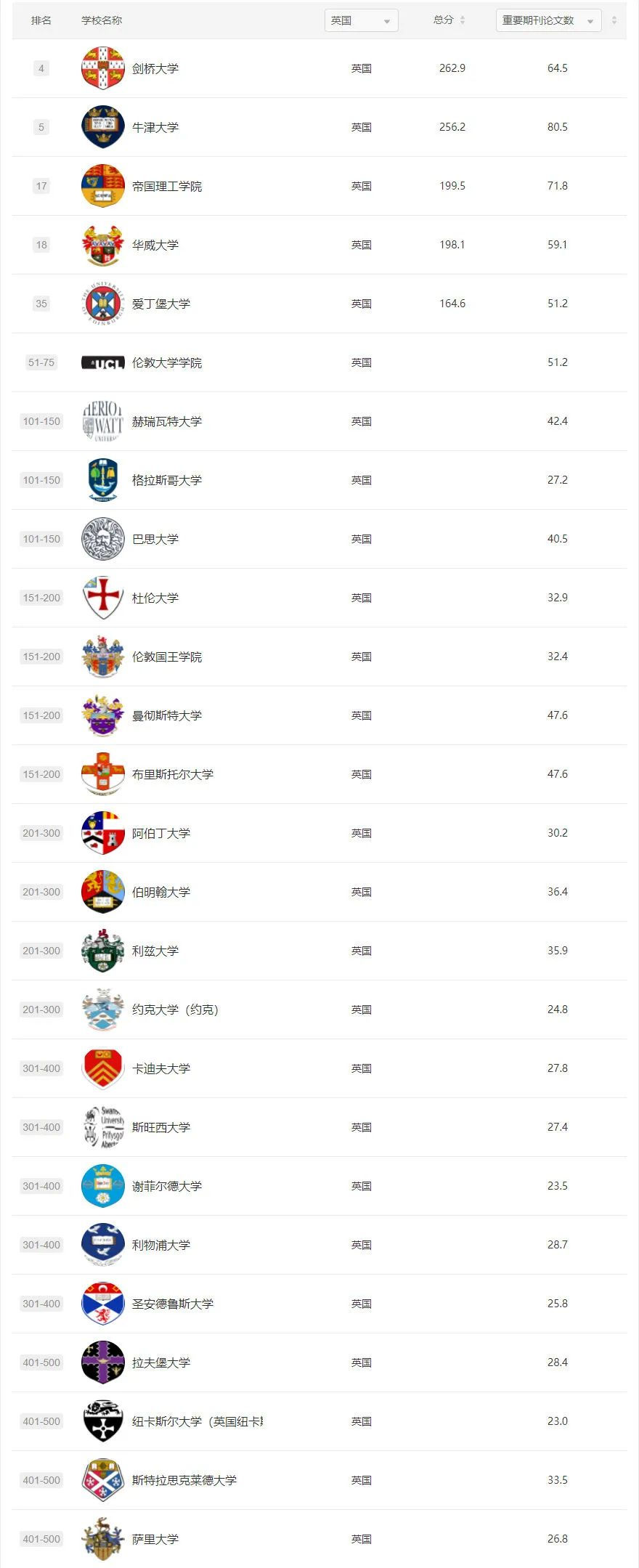
Task: Open the 重要期刊论文数 indicator dropdown
Action: click(x=549, y=20)
